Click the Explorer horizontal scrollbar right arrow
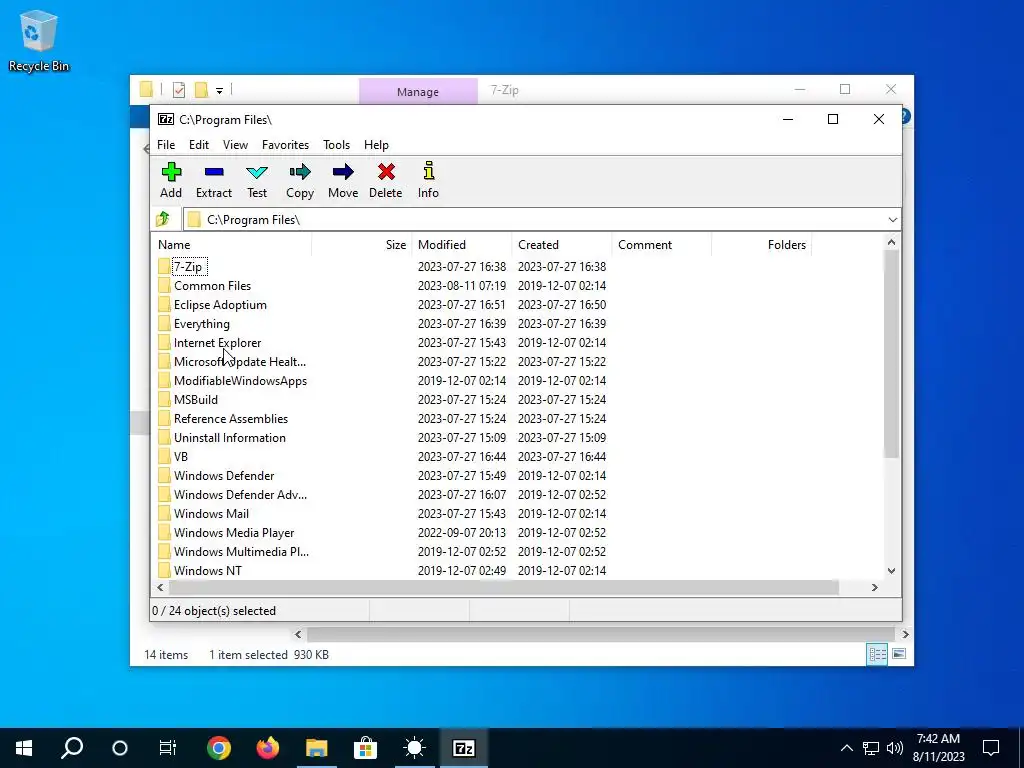The height and width of the screenshot is (768, 1024). pyautogui.click(x=905, y=634)
